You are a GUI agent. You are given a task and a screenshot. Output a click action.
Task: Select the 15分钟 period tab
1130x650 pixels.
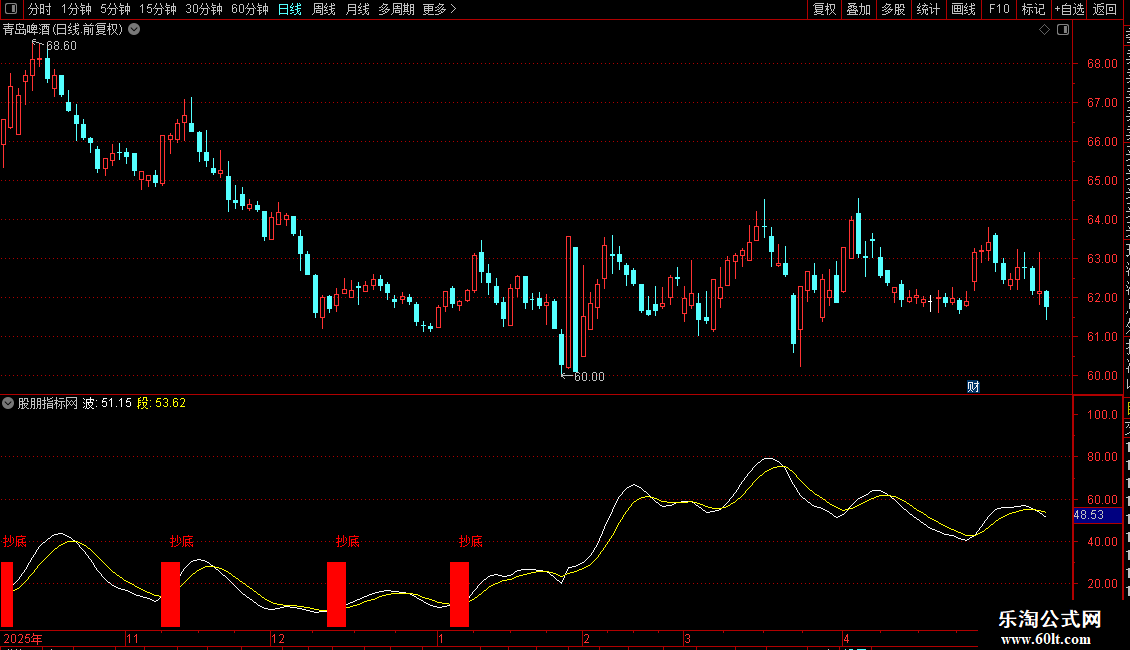(x=157, y=9)
